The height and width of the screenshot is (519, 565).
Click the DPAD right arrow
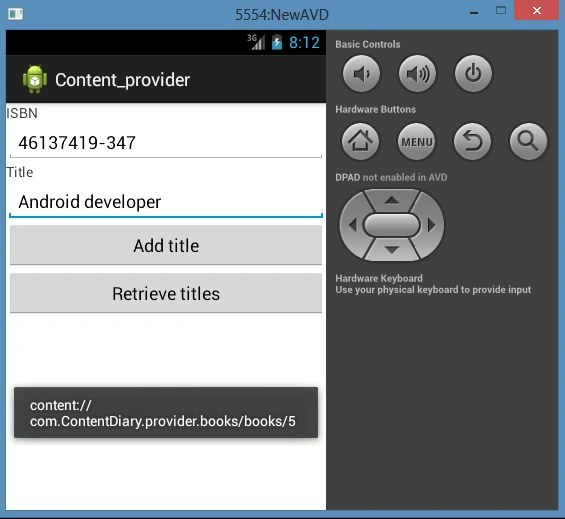(x=431, y=225)
